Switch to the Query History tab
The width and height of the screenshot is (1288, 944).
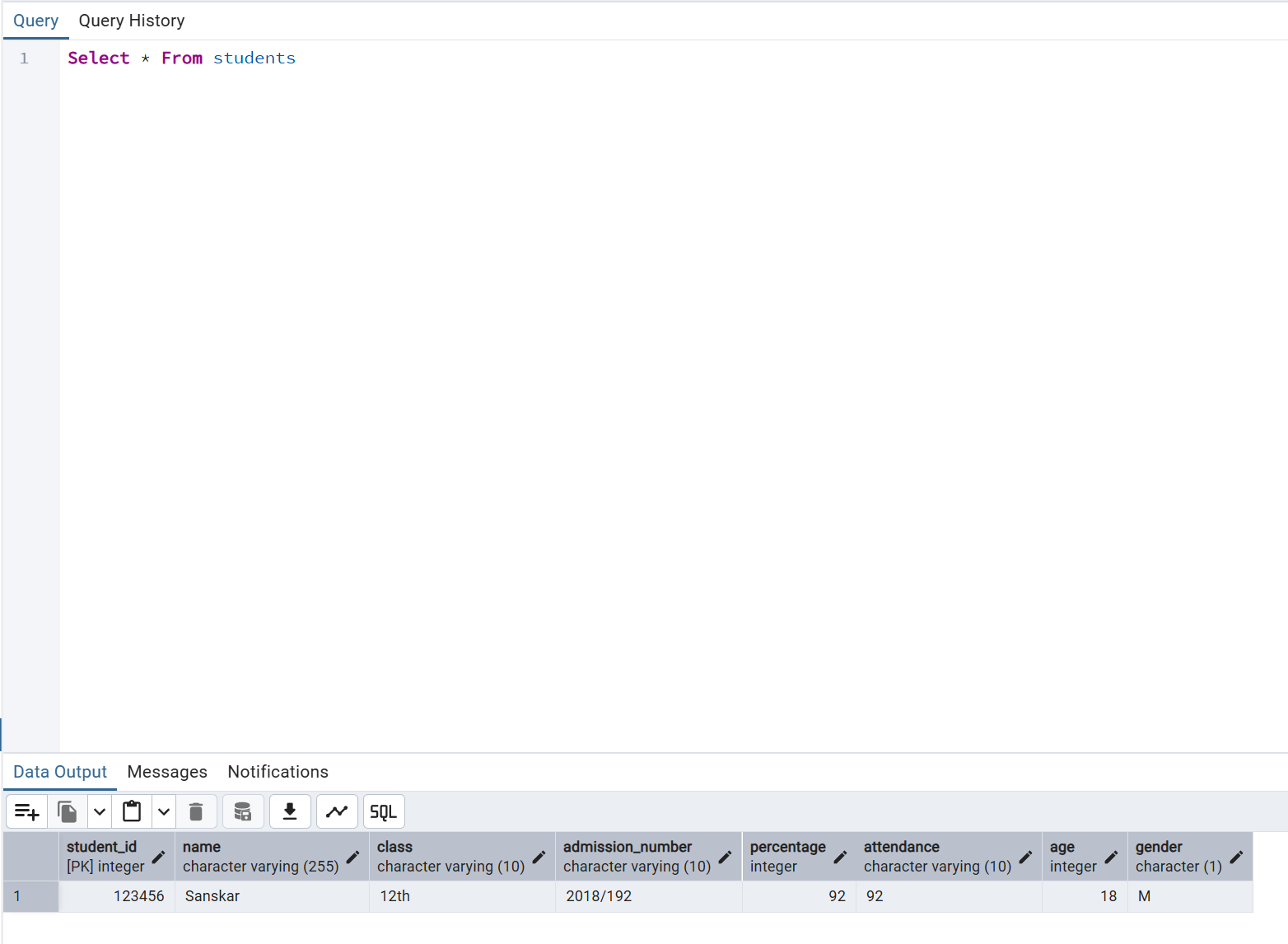132,21
